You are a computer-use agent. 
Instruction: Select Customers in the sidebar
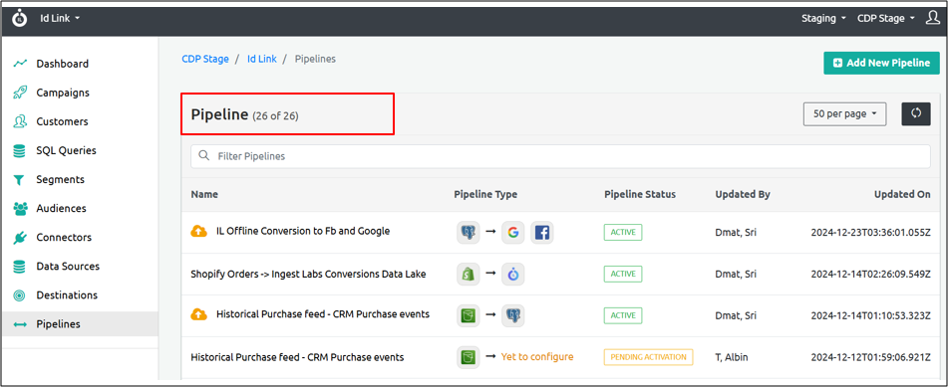click(x=62, y=122)
